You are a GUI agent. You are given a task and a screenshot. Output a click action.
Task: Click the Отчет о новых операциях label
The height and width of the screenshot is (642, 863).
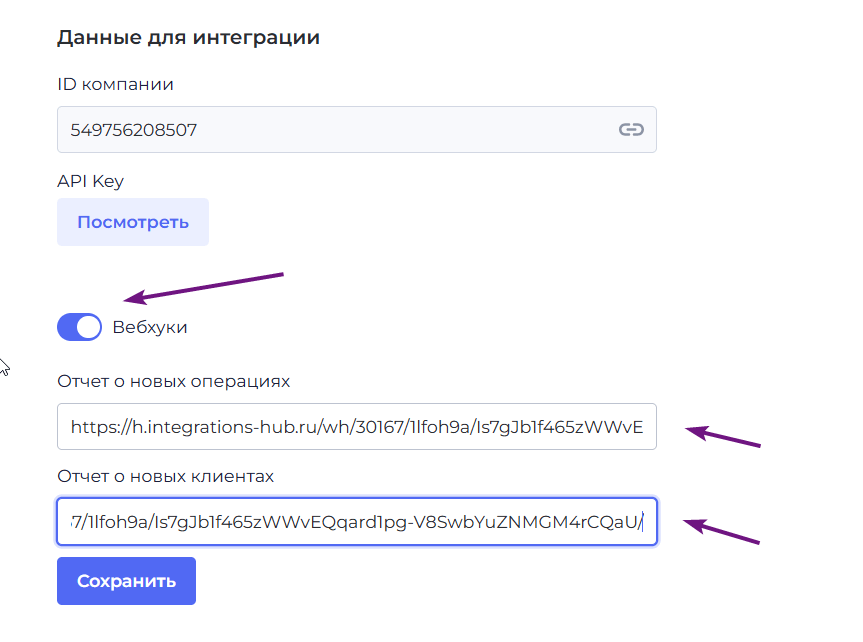pyautogui.click(x=173, y=381)
